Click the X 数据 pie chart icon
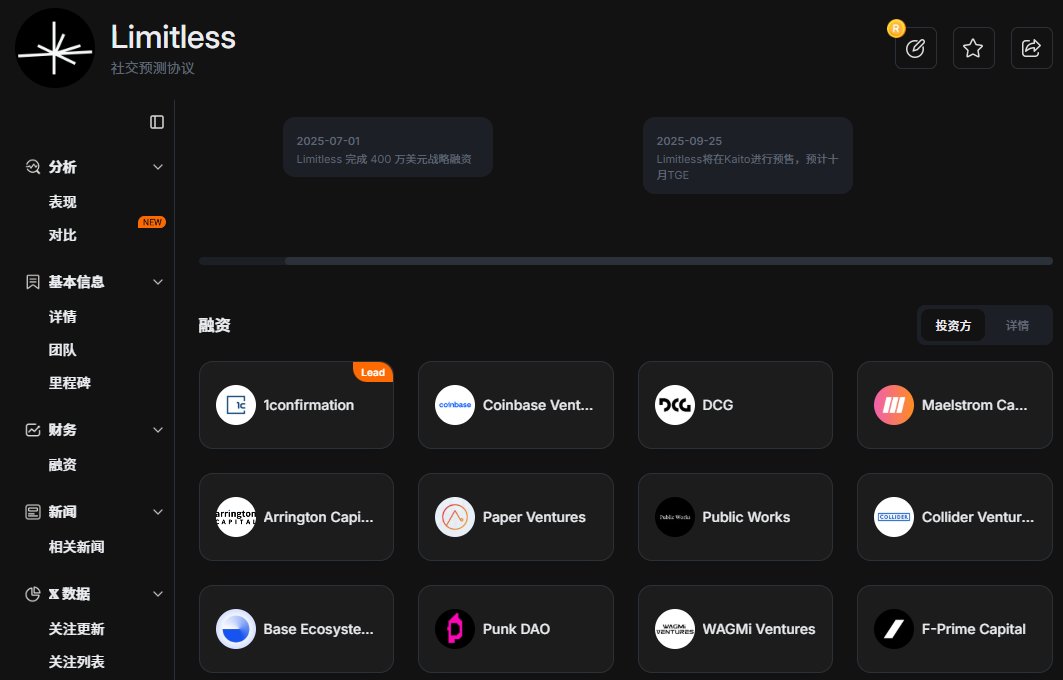Viewport: 1063px width, 680px height. pyautogui.click(x=33, y=594)
